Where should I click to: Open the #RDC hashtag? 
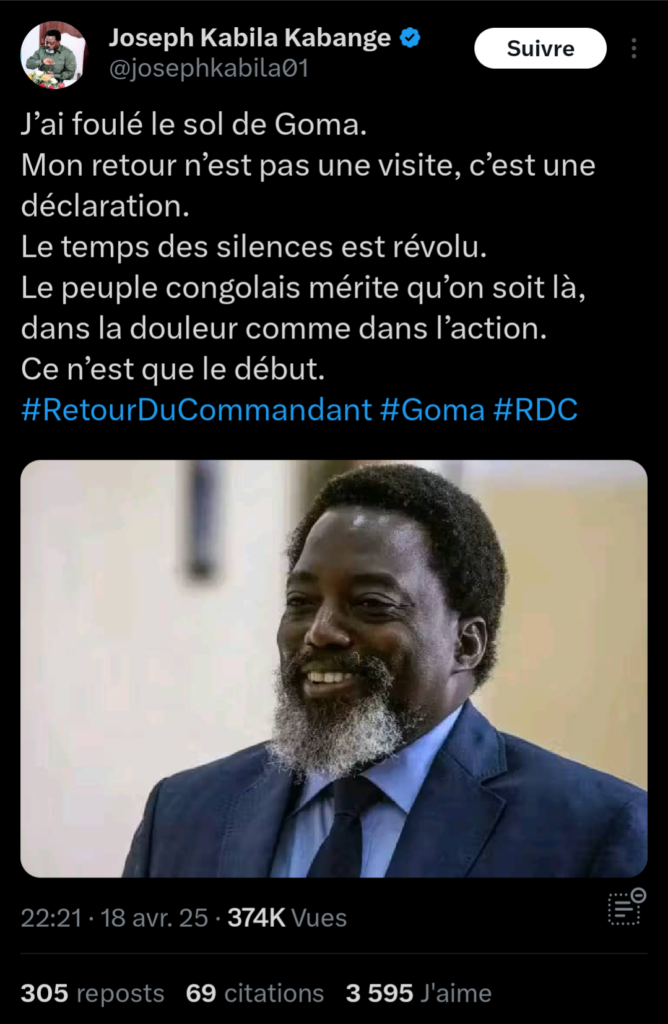[x=535, y=410]
